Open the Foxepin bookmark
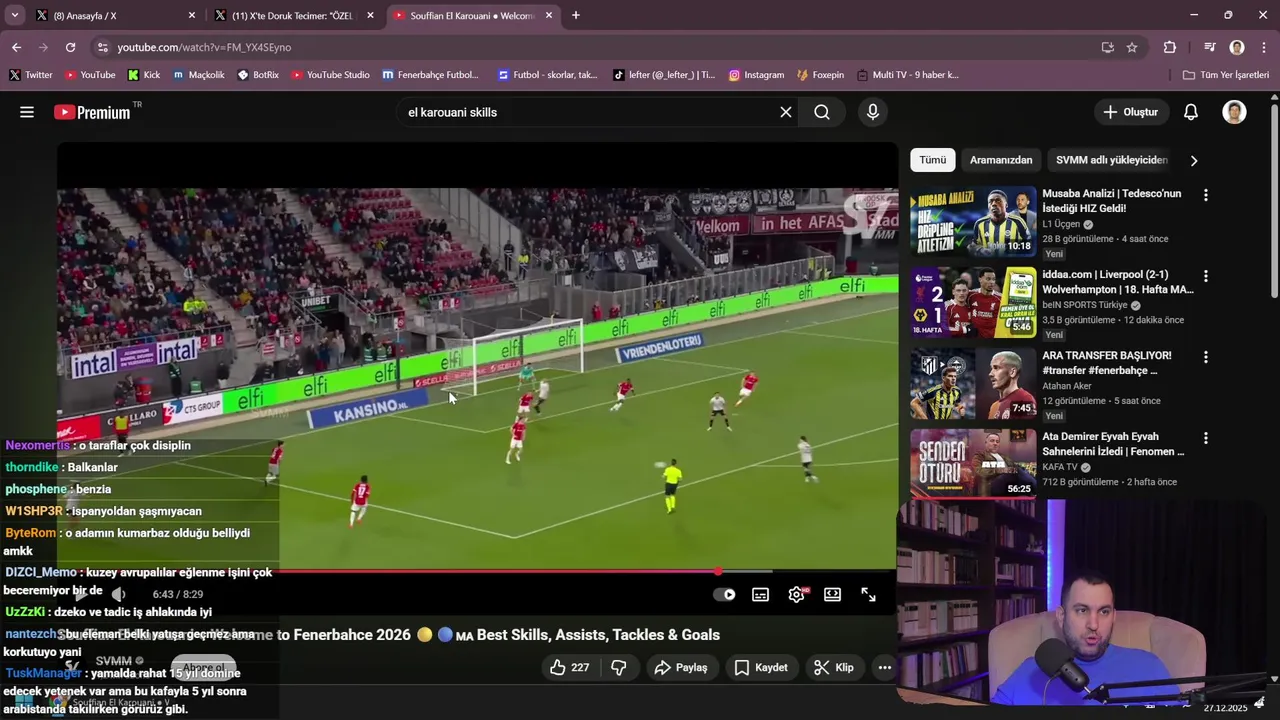Image resolution: width=1280 pixels, height=720 pixels. [x=820, y=75]
